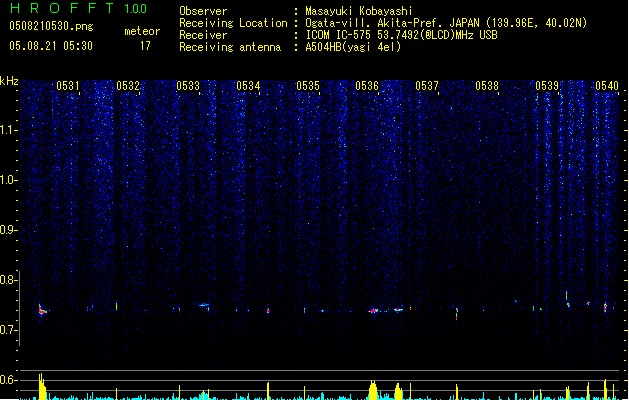The image size is (629, 400).
Task: Click the Receiving Location label
Action: click(x=233, y=23)
